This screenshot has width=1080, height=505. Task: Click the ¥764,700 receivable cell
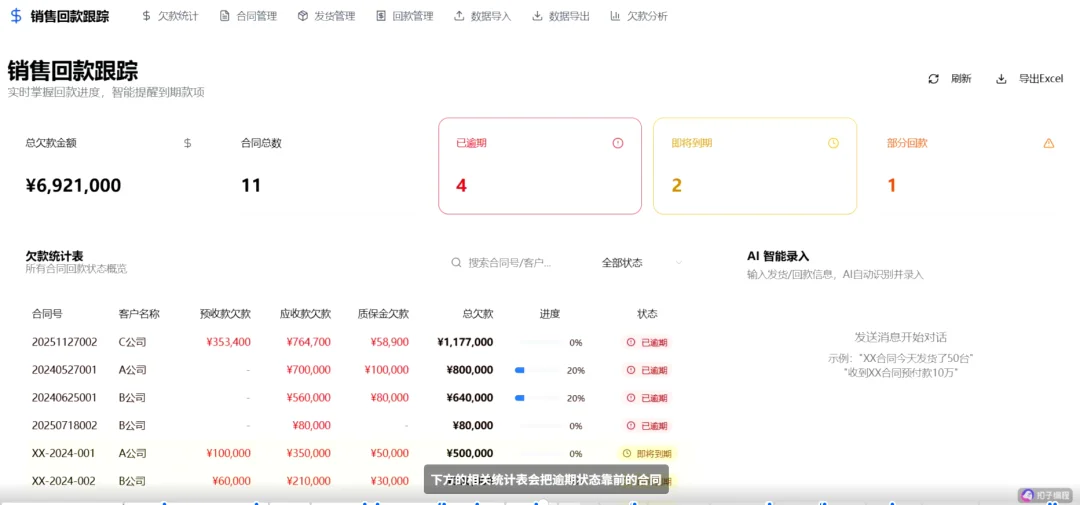coord(309,342)
